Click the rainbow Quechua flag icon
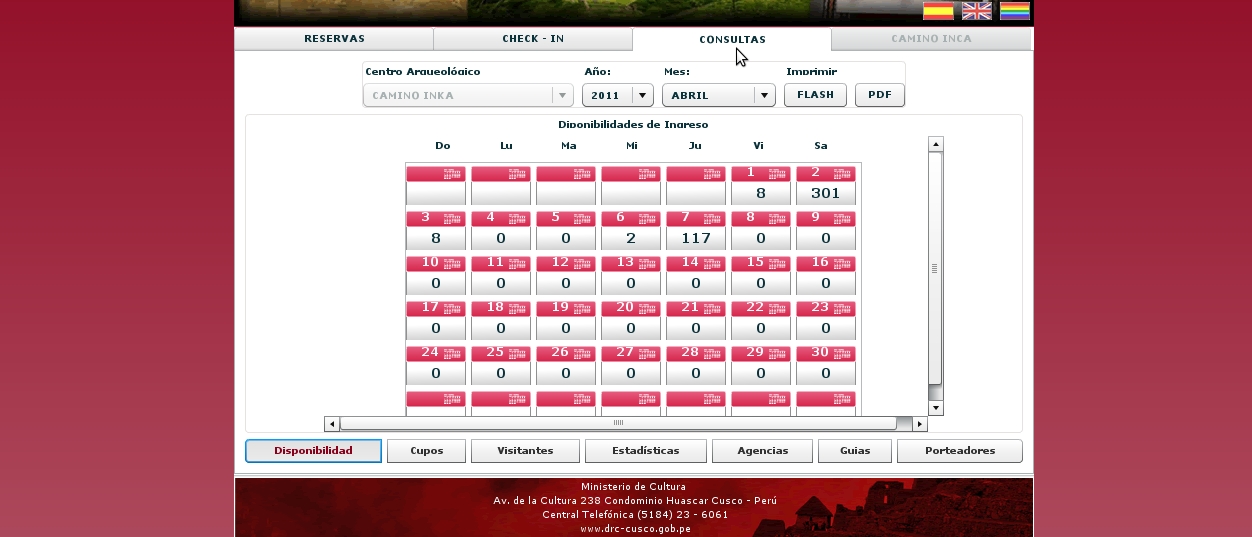 click(x=1014, y=11)
